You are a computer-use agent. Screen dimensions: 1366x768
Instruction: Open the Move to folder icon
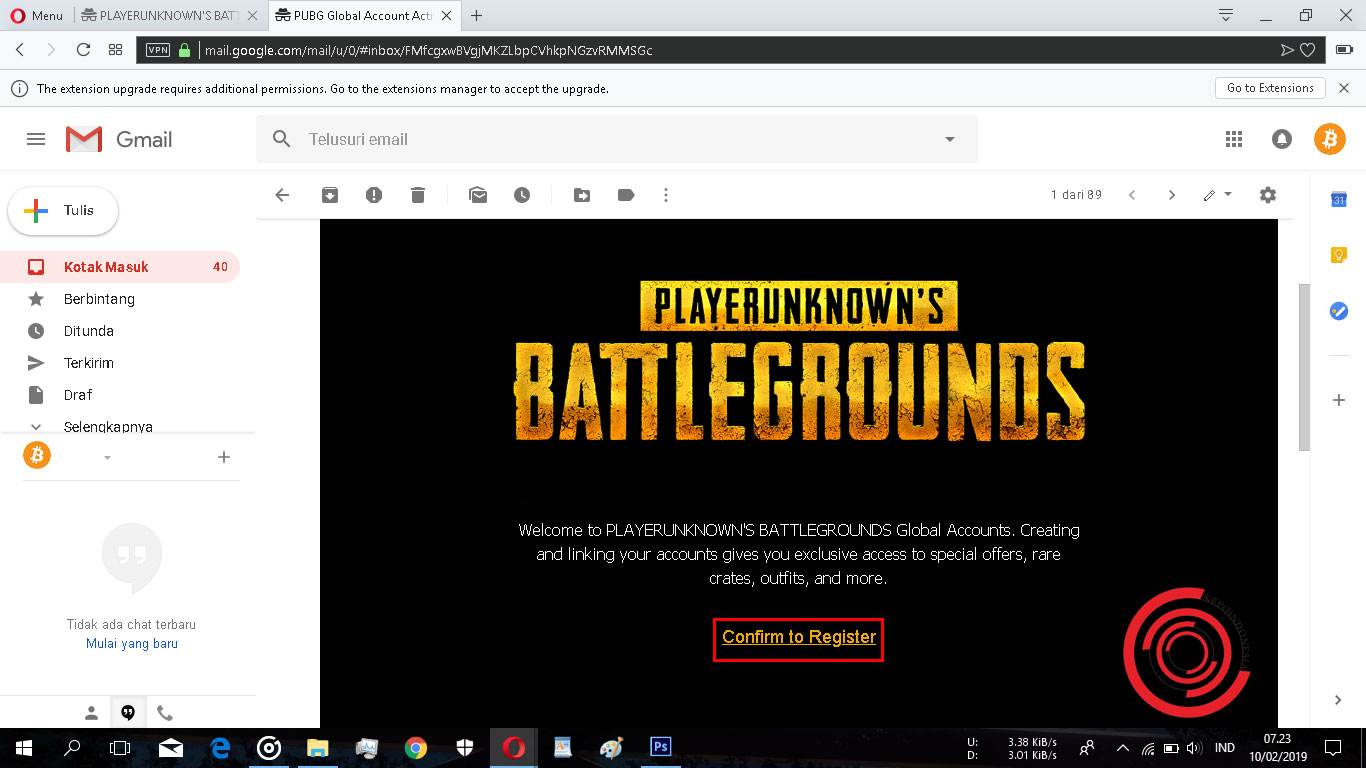tap(582, 195)
